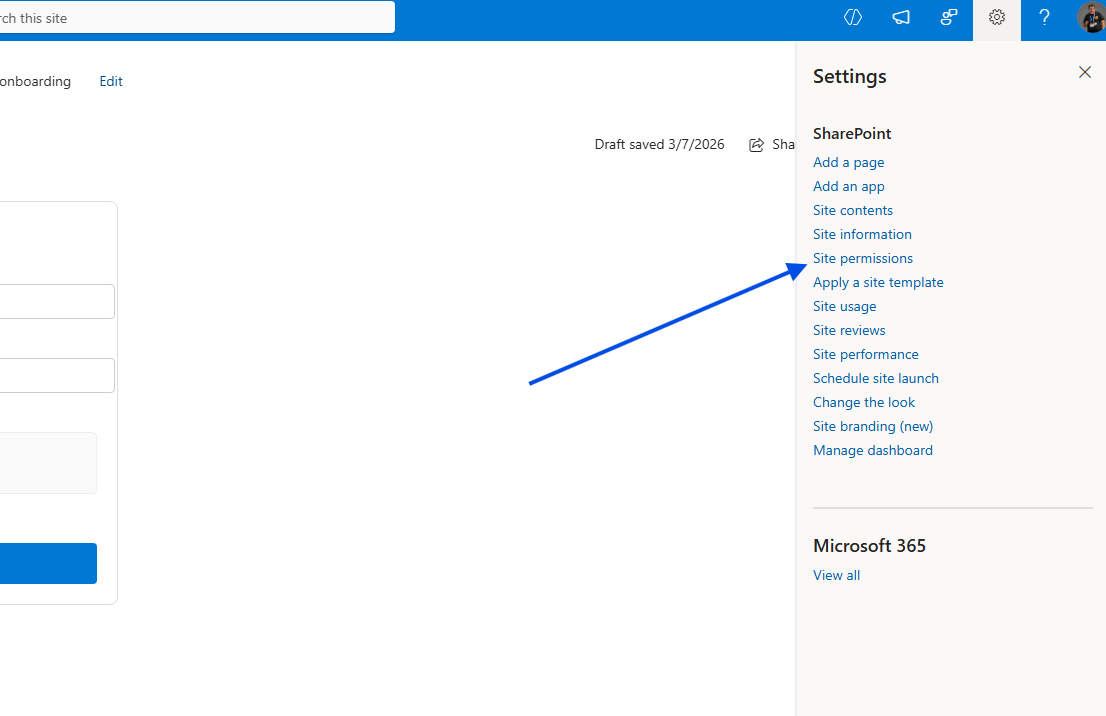Open the megaphone announcements icon

[x=901, y=17]
